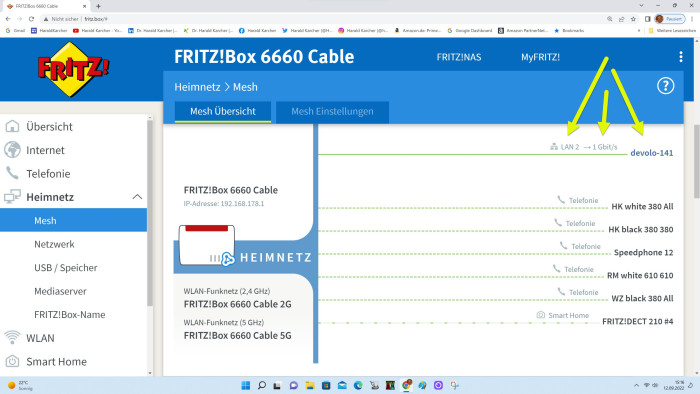Open the help question mark icon
Image resolution: width=700 pixels, height=394 pixels.
point(665,86)
